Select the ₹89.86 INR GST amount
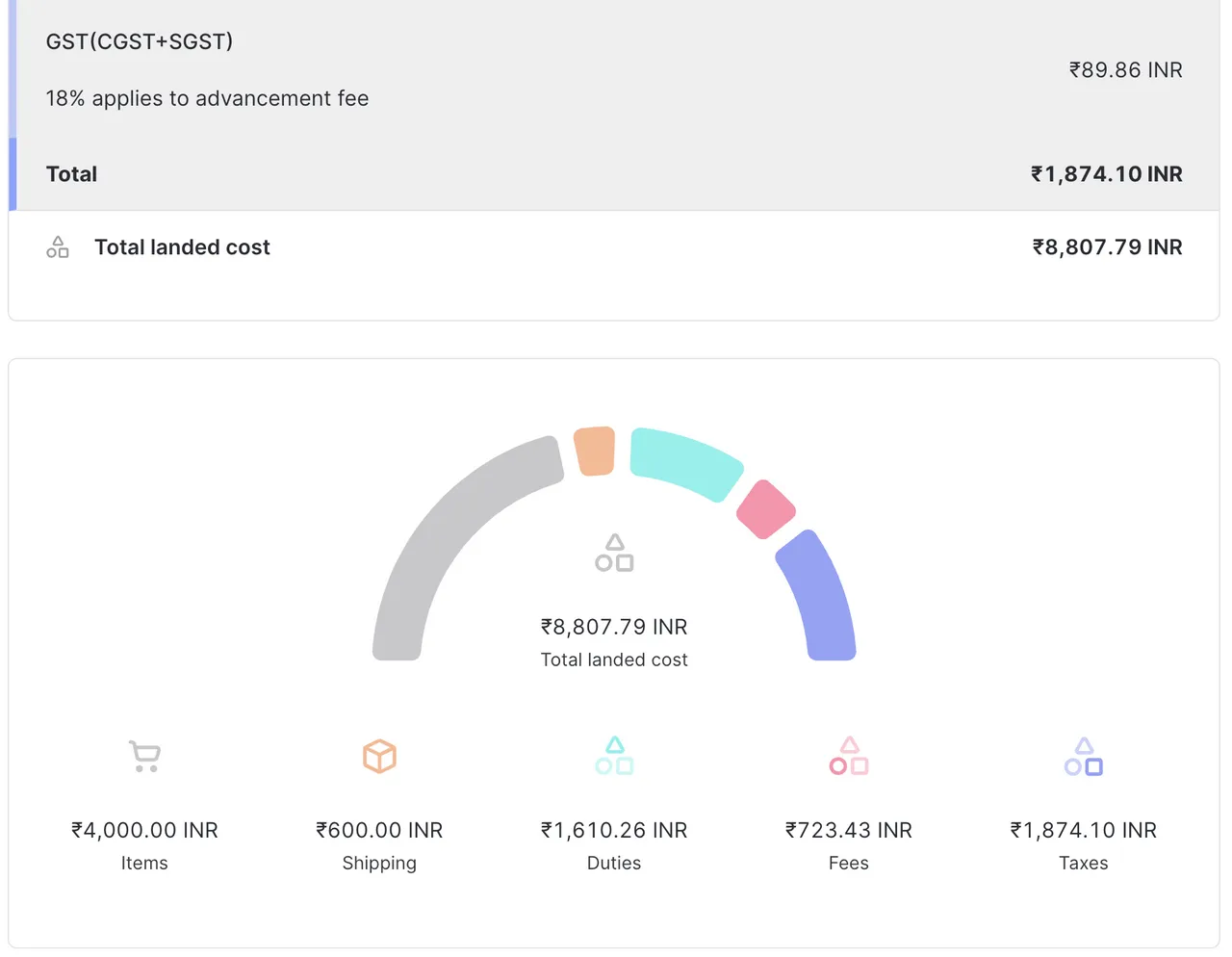Image resolution: width=1232 pixels, height=957 pixels. tap(1125, 69)
